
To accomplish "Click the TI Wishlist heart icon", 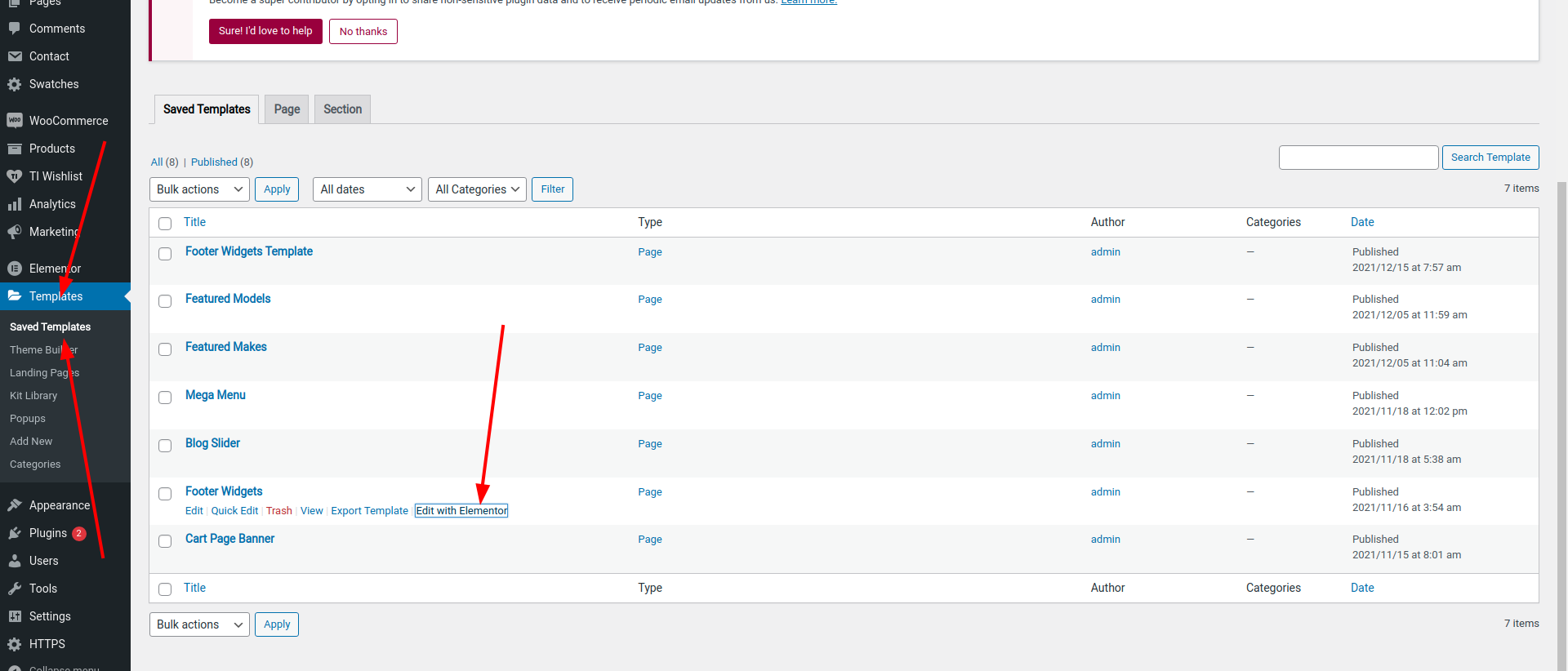I will coord(15,176).
